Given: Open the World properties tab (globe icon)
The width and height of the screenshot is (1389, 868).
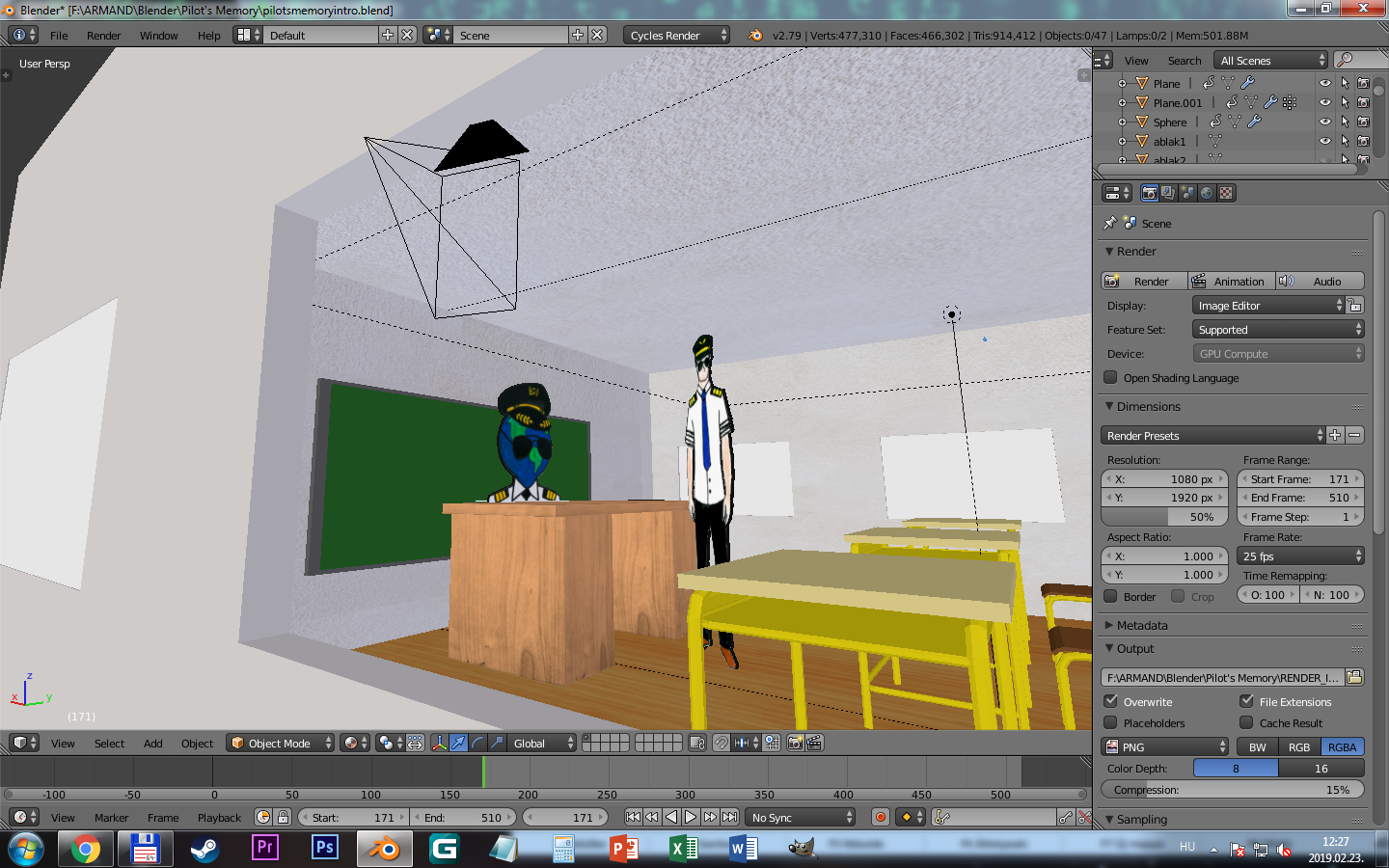Looking at the screenshot, I should coord(1207,193).
